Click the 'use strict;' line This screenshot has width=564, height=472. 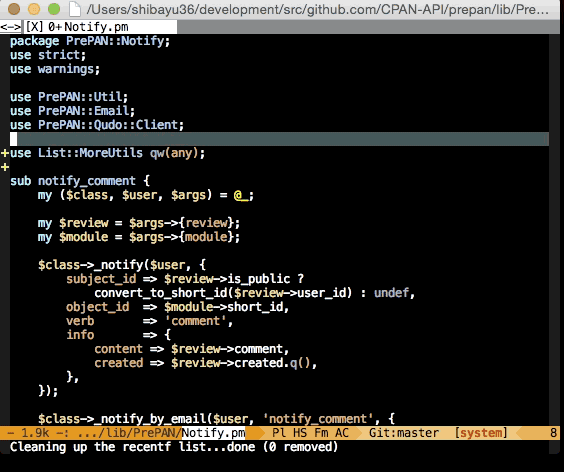point(48,55)
